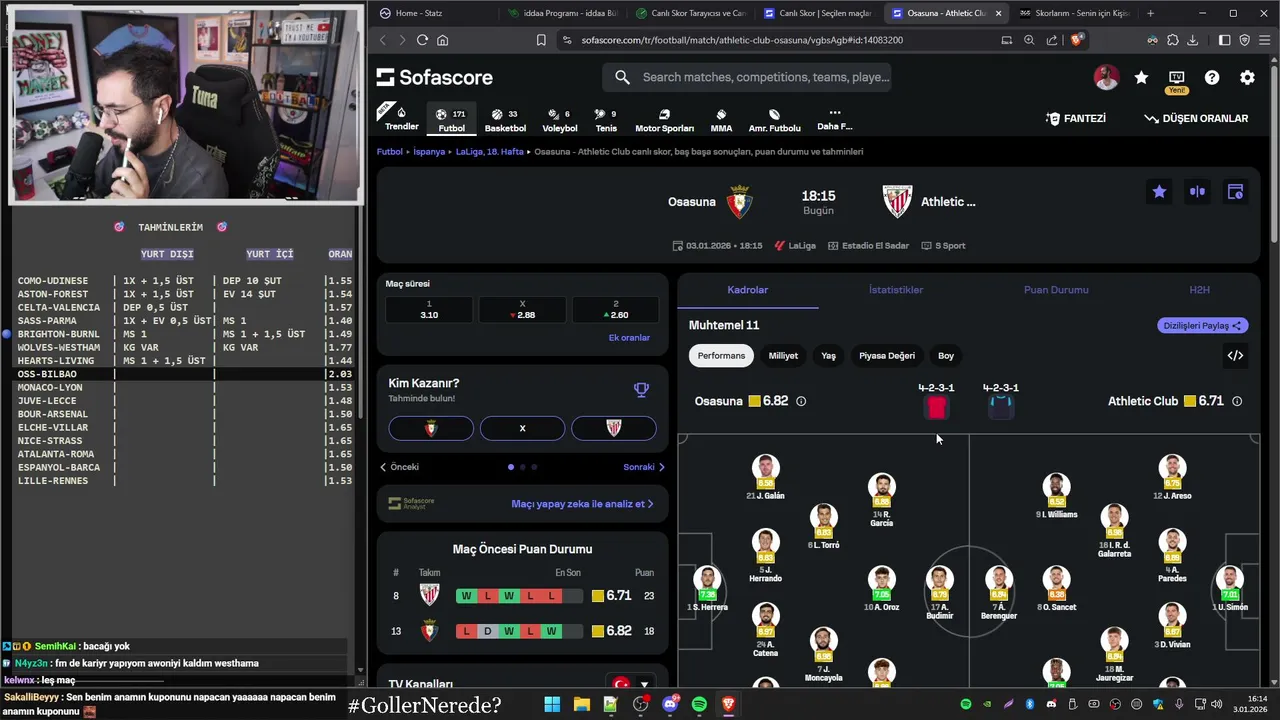Viewport: 1280px width, 720px height.
Task: Open the Kadrolar tab
Action: (747, 290)
